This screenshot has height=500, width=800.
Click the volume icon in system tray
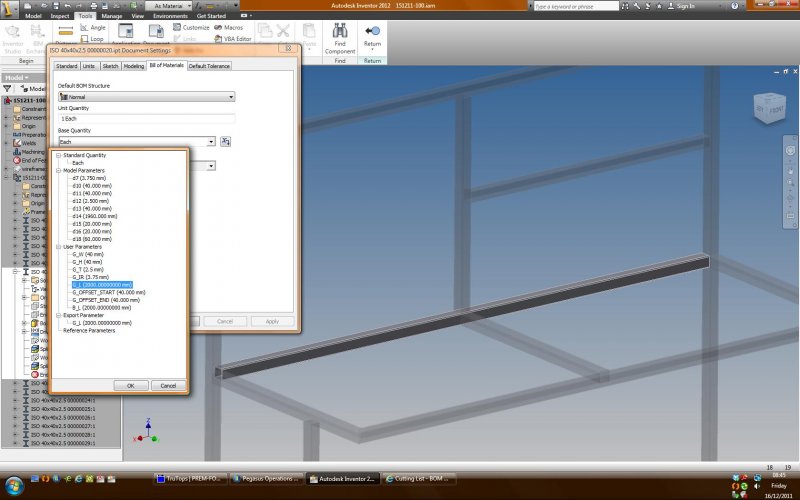[757, 486]
